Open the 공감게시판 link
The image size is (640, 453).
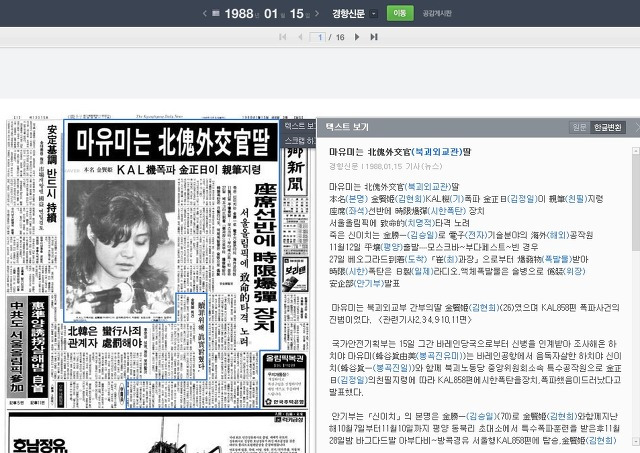437,13
